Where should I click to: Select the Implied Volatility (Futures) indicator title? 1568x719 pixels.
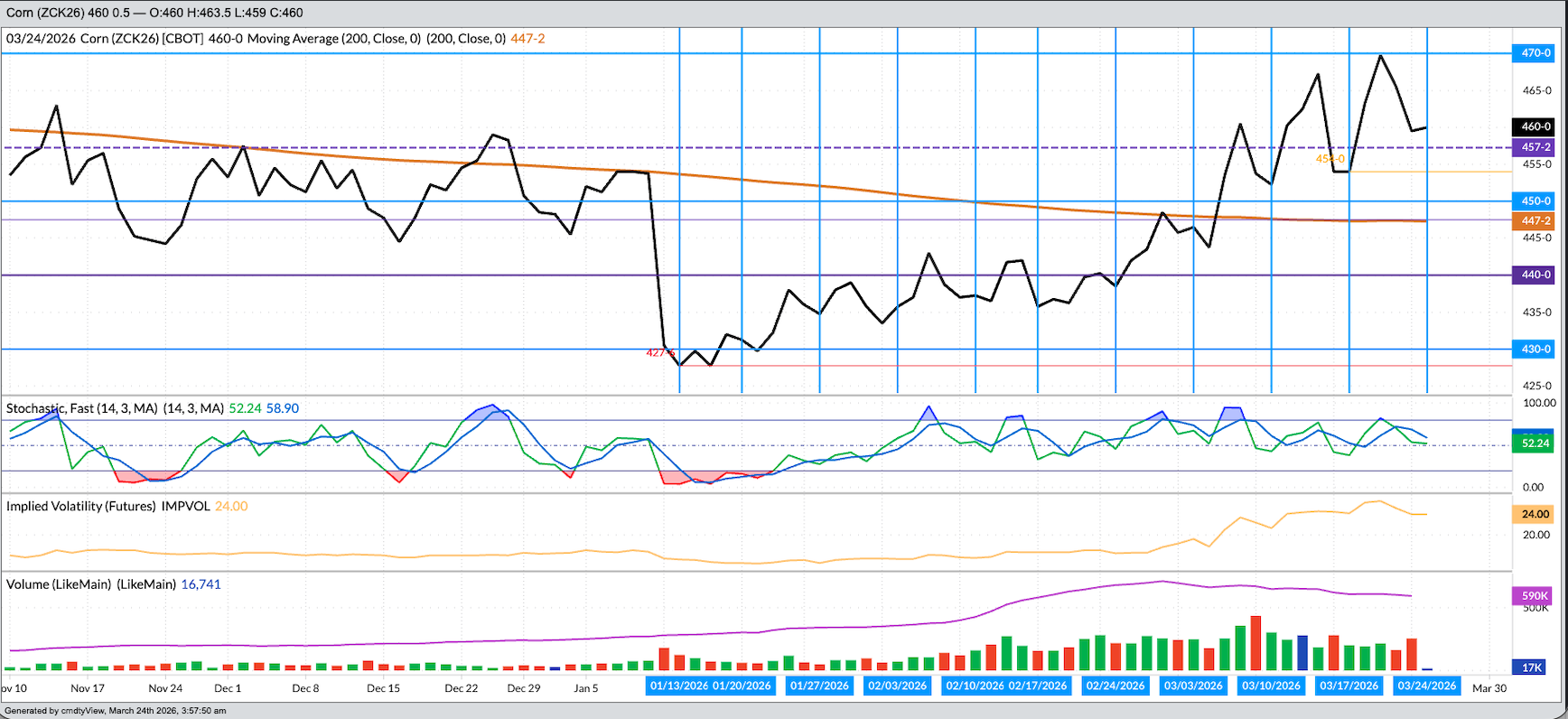click(81, 506)
